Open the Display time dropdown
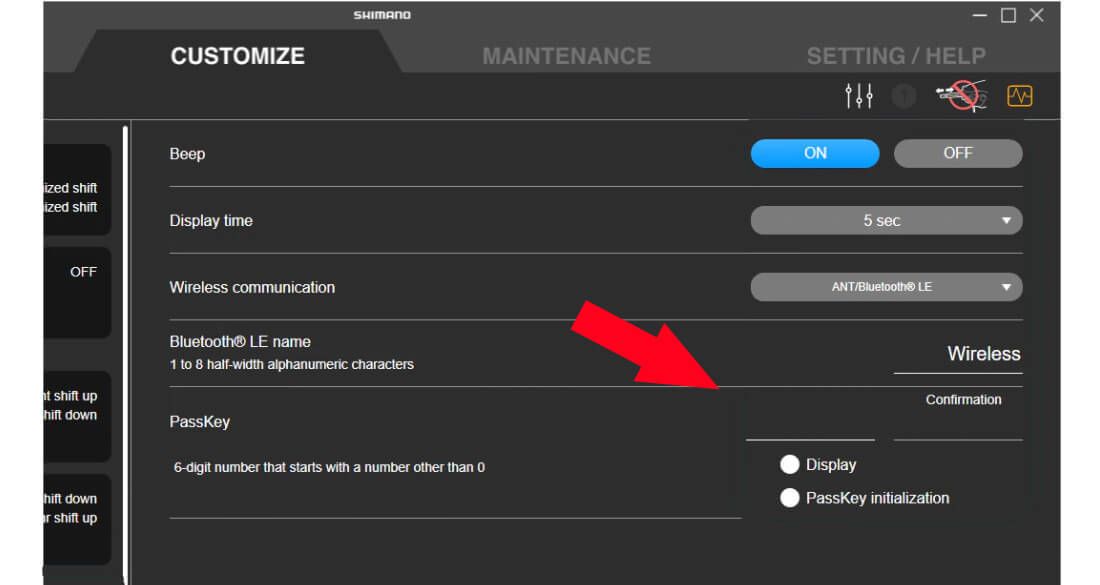 tap(886, 220)
